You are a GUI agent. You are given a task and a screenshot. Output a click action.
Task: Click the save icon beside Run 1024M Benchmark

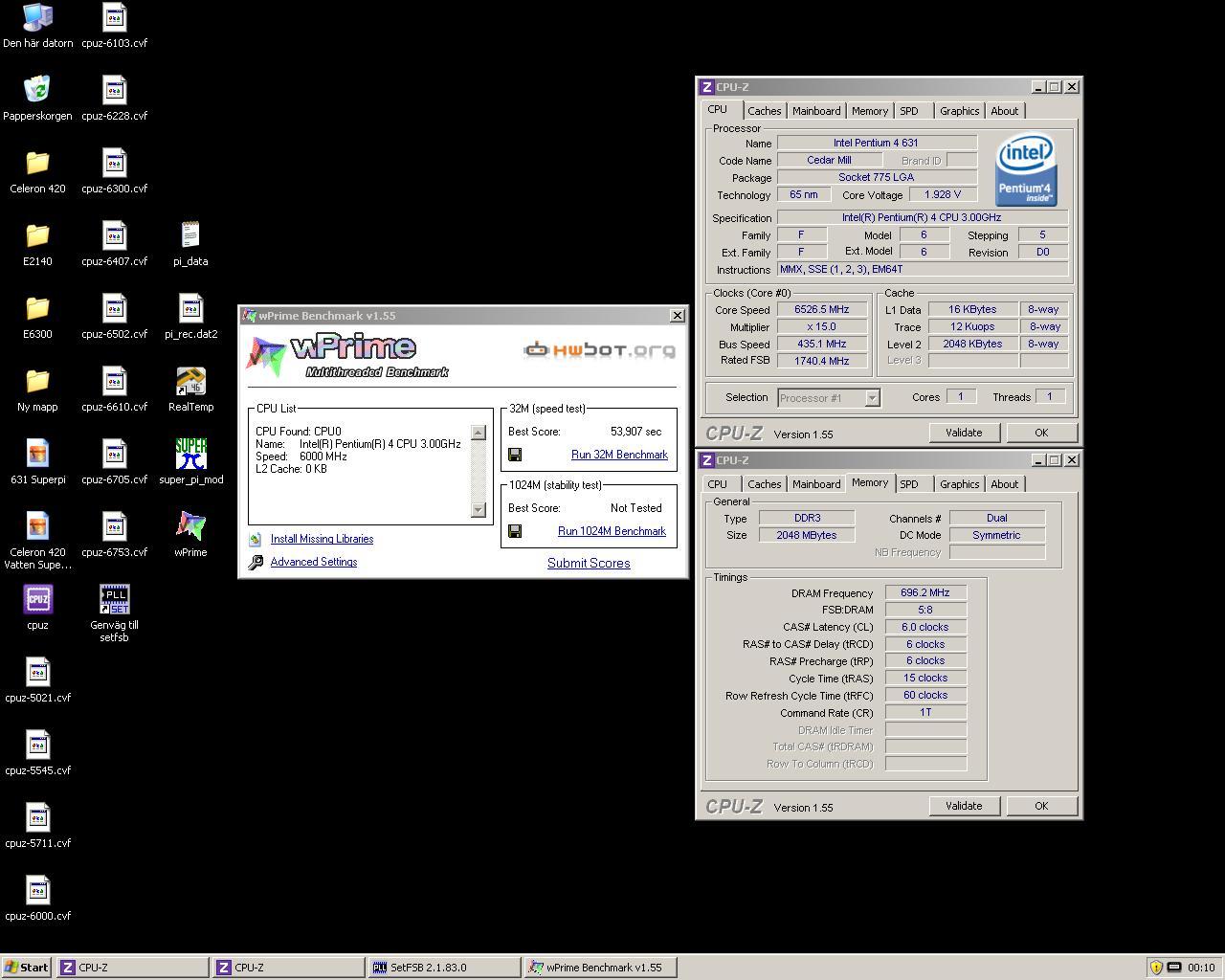(x=515, y=531)
